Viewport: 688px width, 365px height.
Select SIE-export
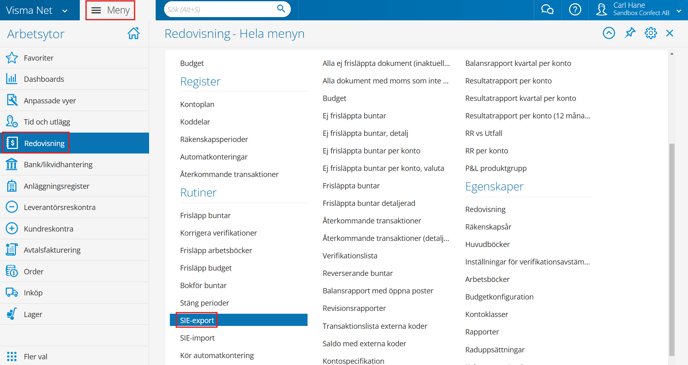pos(239,320)
